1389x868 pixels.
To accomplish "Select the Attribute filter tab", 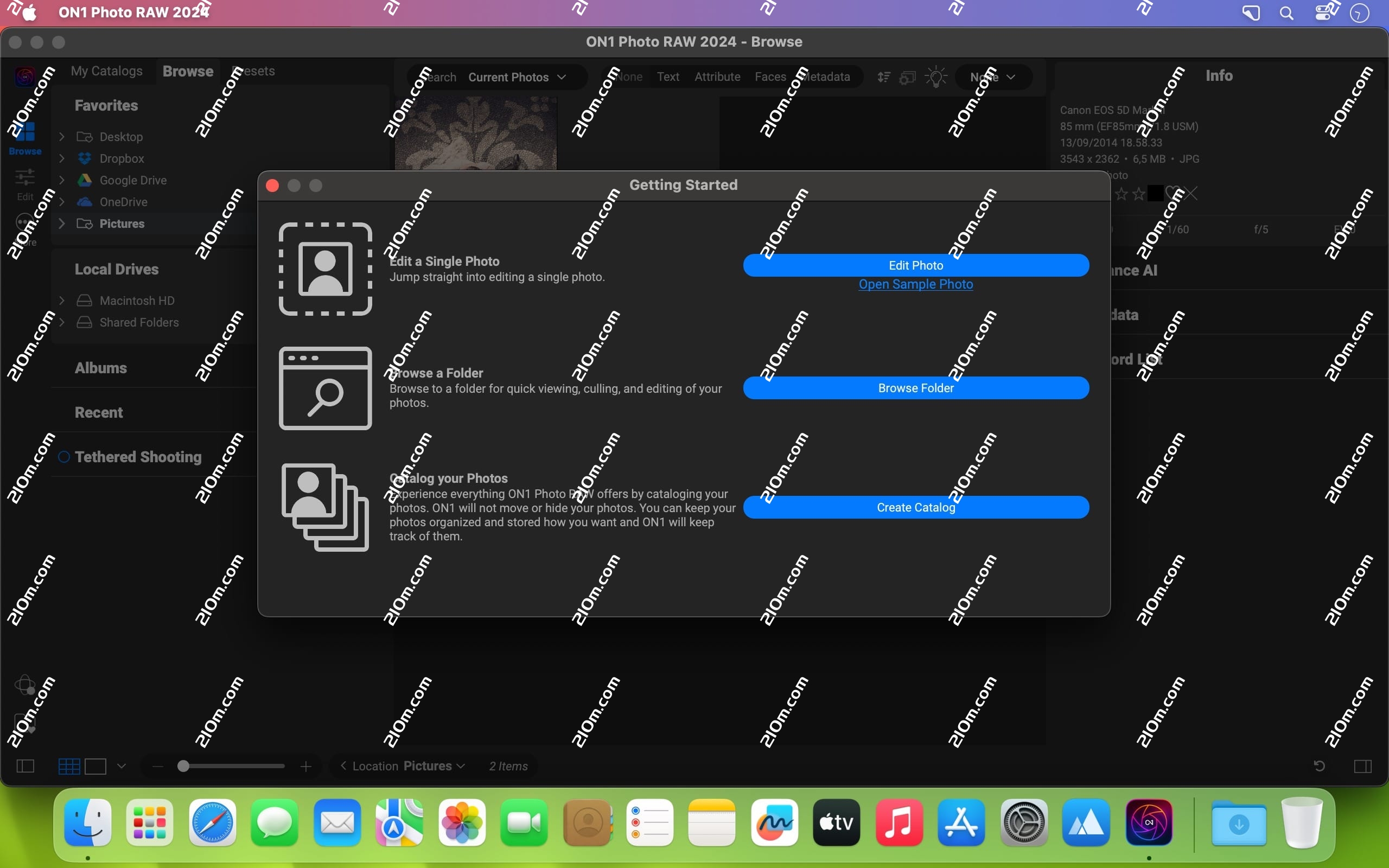I will (x=717, y=77).
